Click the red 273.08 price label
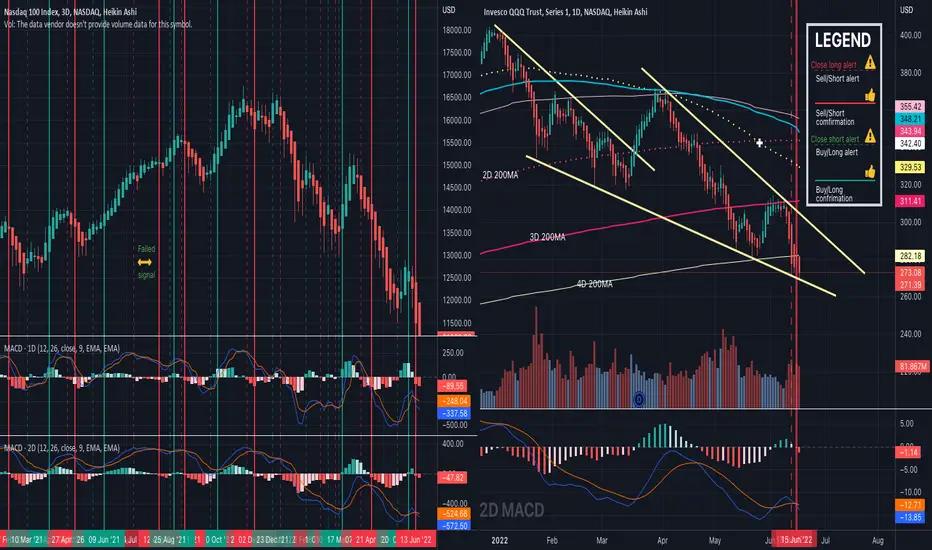 tap(910, 272)
